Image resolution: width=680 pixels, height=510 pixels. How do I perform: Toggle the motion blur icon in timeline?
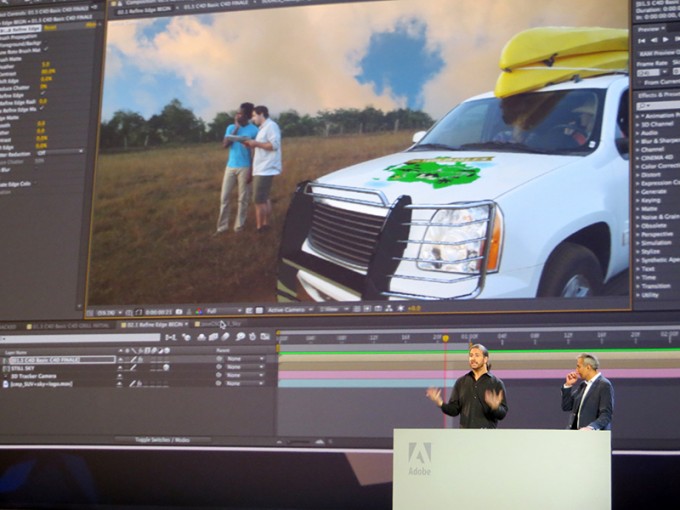point(226,337)
